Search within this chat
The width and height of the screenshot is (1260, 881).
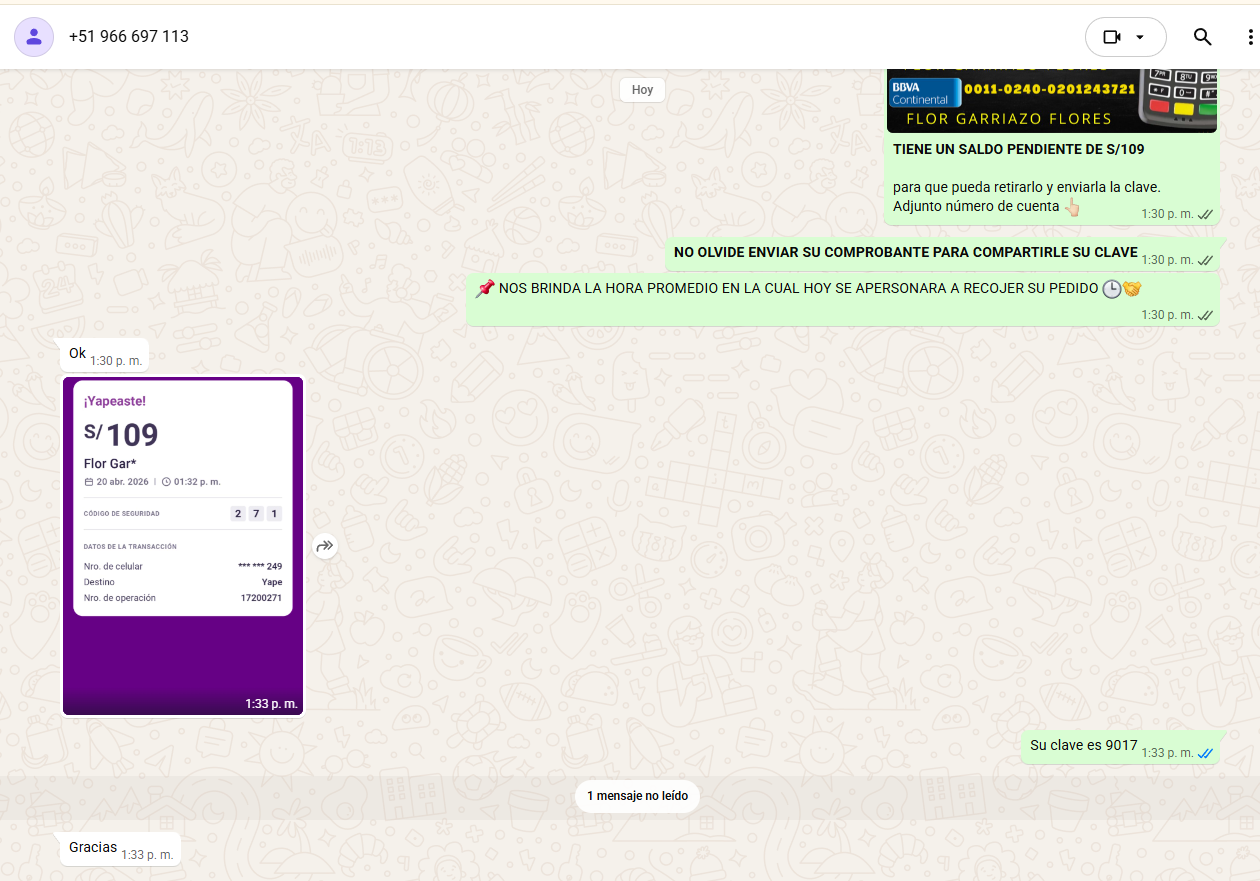click(1202, 37)
